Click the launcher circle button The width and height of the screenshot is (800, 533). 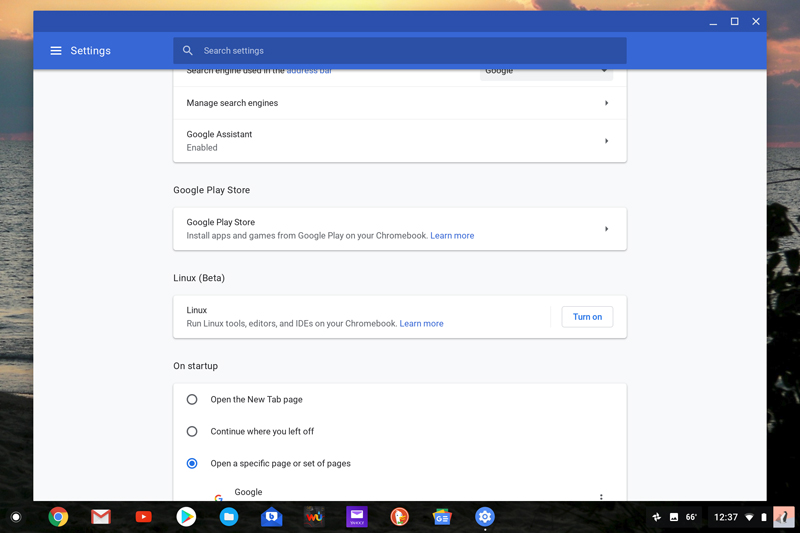[x=16, y=517]
